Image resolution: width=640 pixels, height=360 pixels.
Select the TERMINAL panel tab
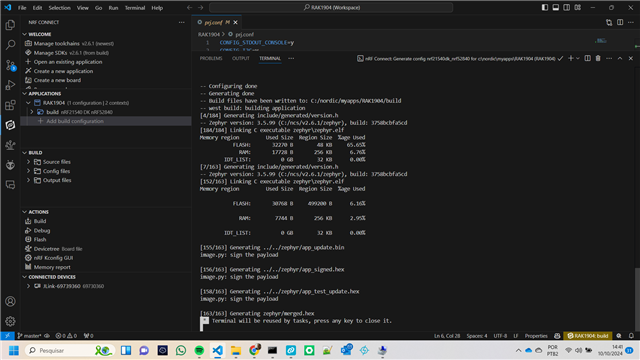270,58
